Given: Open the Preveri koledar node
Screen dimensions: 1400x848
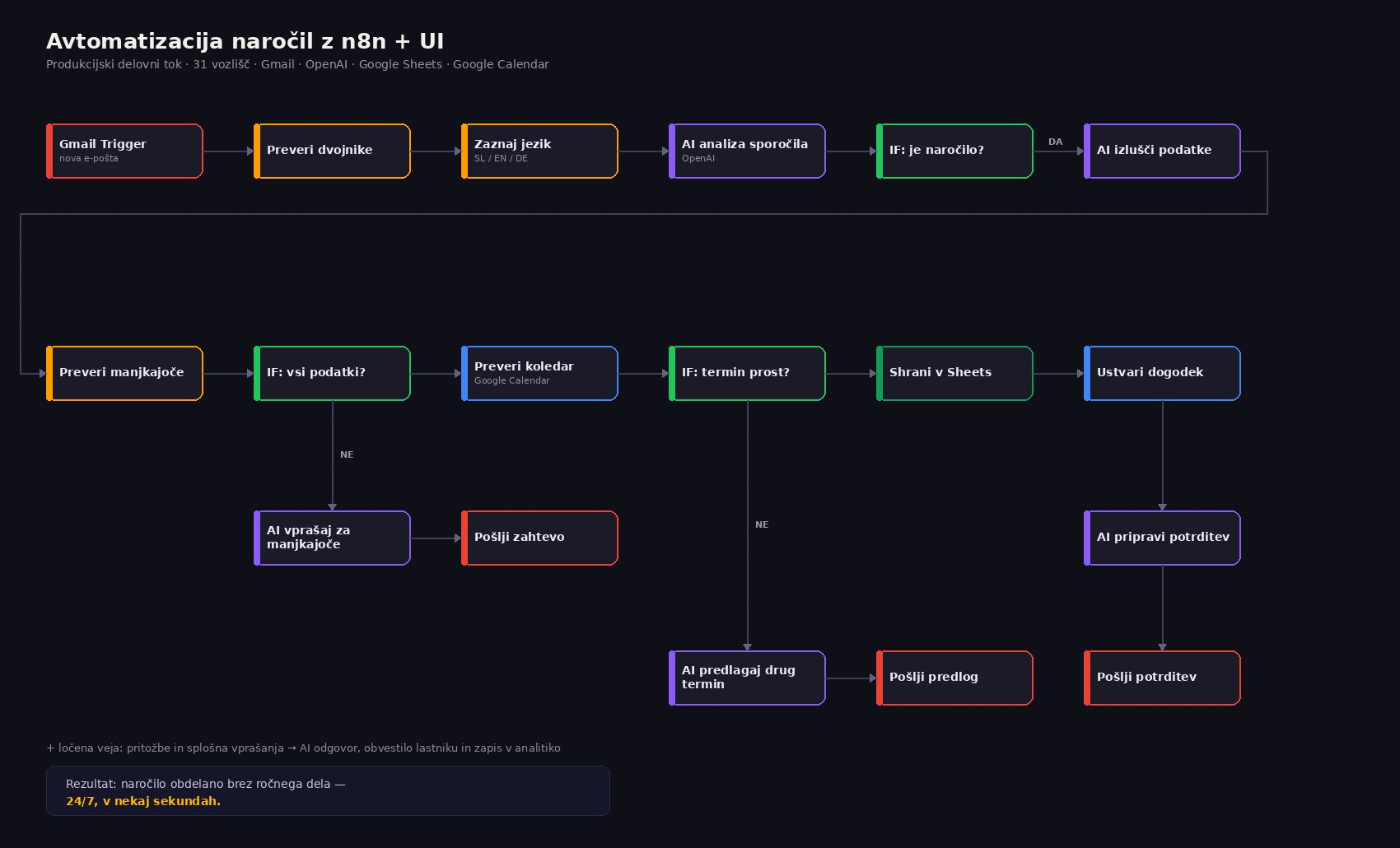Looking at the screenshot, I should [539, 374].
